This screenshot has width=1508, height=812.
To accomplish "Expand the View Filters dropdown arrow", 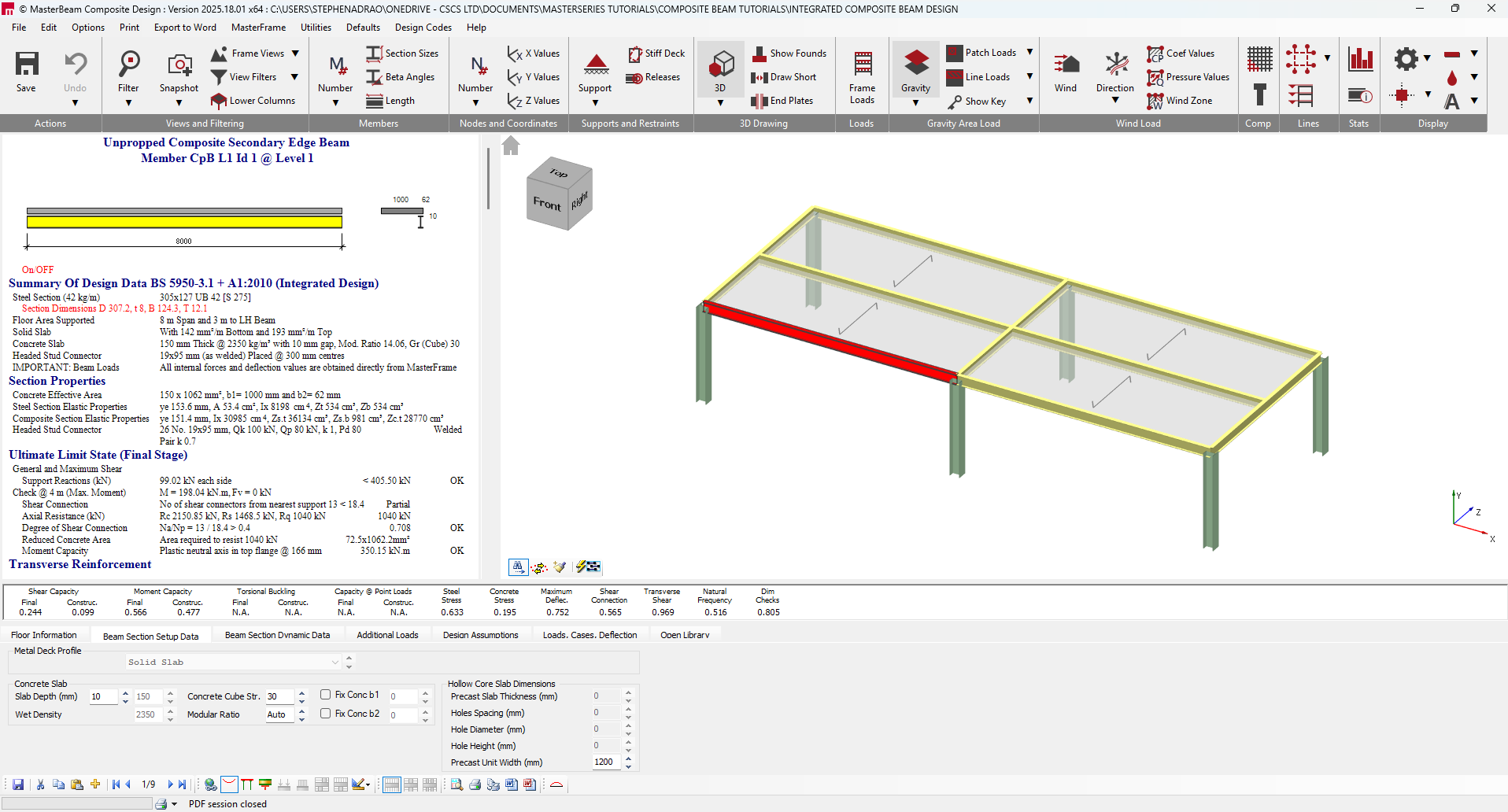I will [294, 77].
